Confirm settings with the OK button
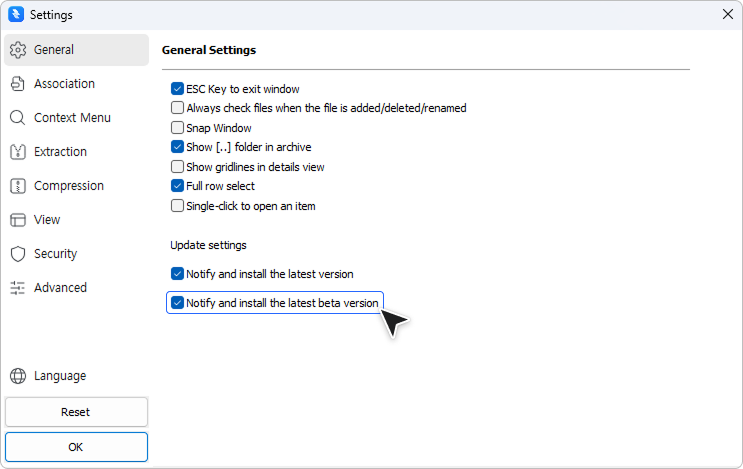The image size is (743, 469). (x=76, y=447)
